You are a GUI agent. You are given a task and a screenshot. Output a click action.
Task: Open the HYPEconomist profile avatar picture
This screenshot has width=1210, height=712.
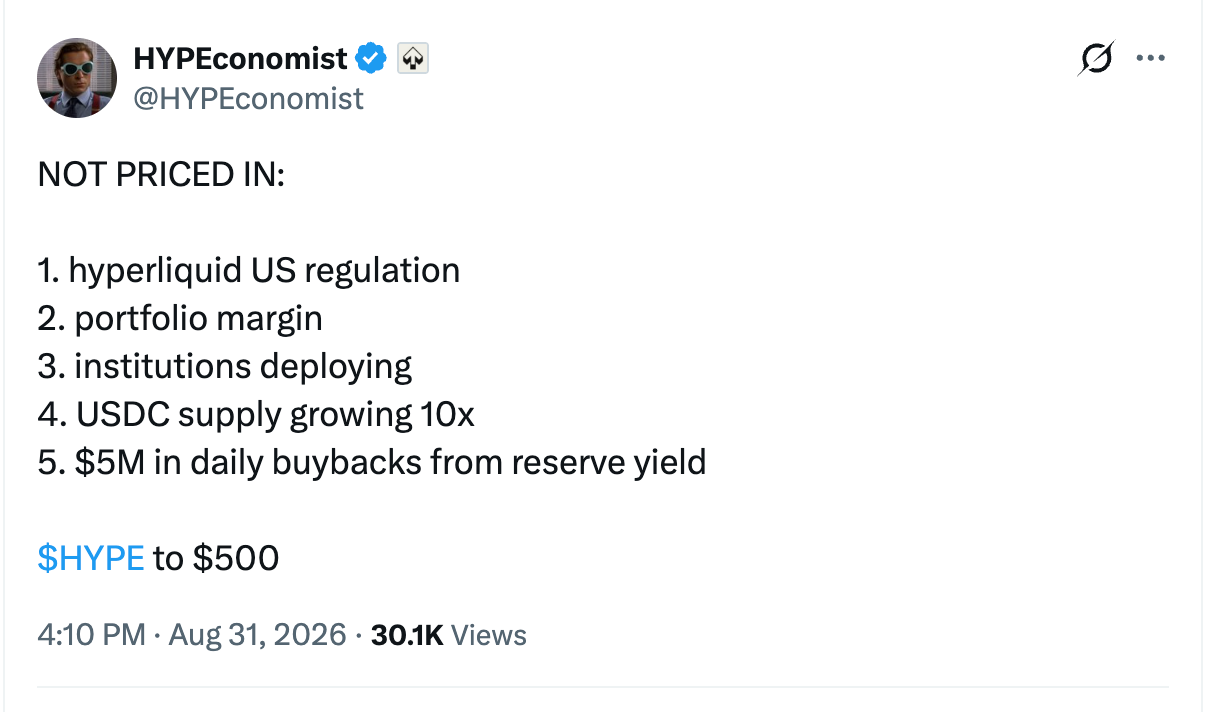tap(77, 78)
